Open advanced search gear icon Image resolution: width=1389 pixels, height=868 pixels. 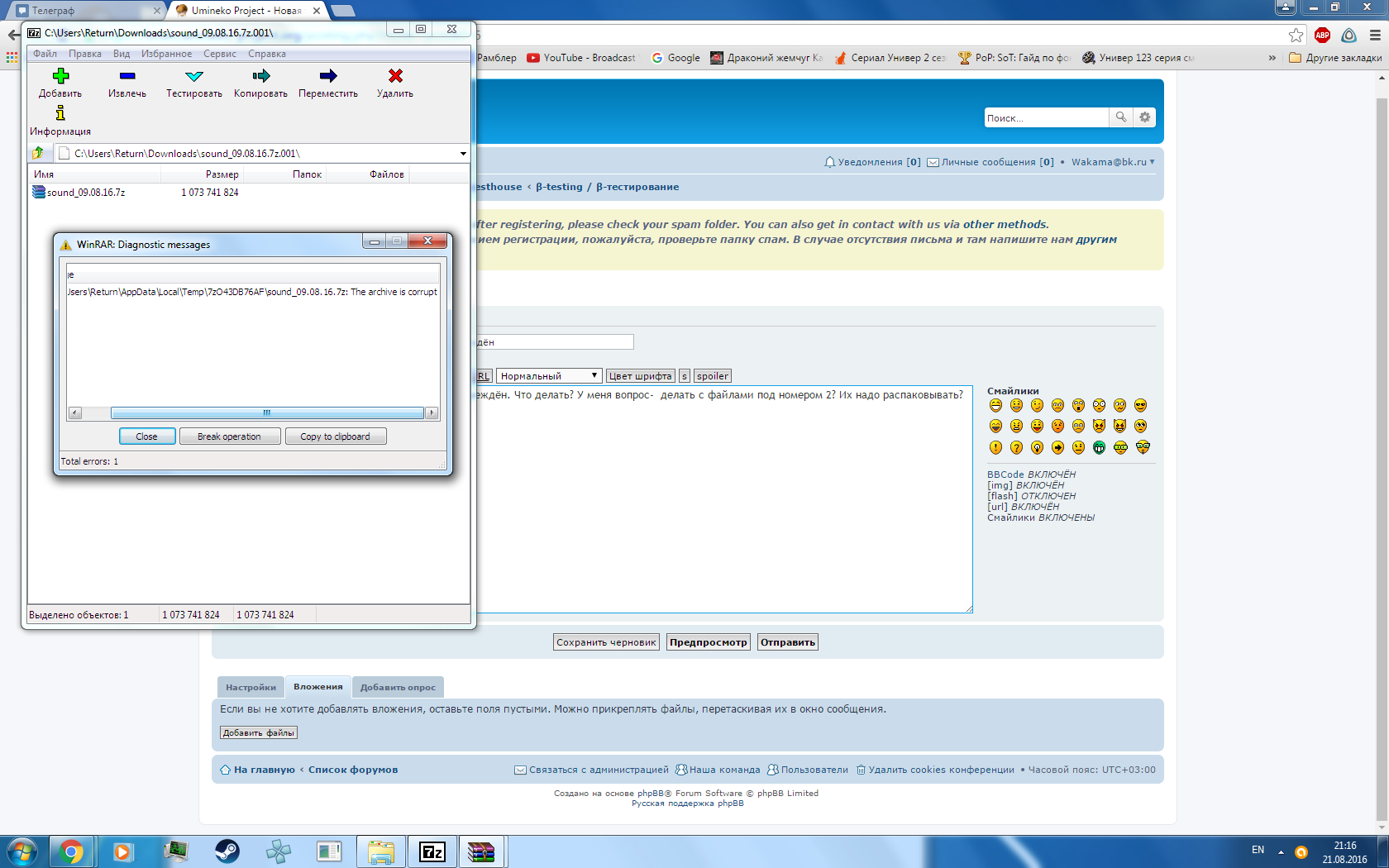pyautogui.click(x=1144, y=117)
